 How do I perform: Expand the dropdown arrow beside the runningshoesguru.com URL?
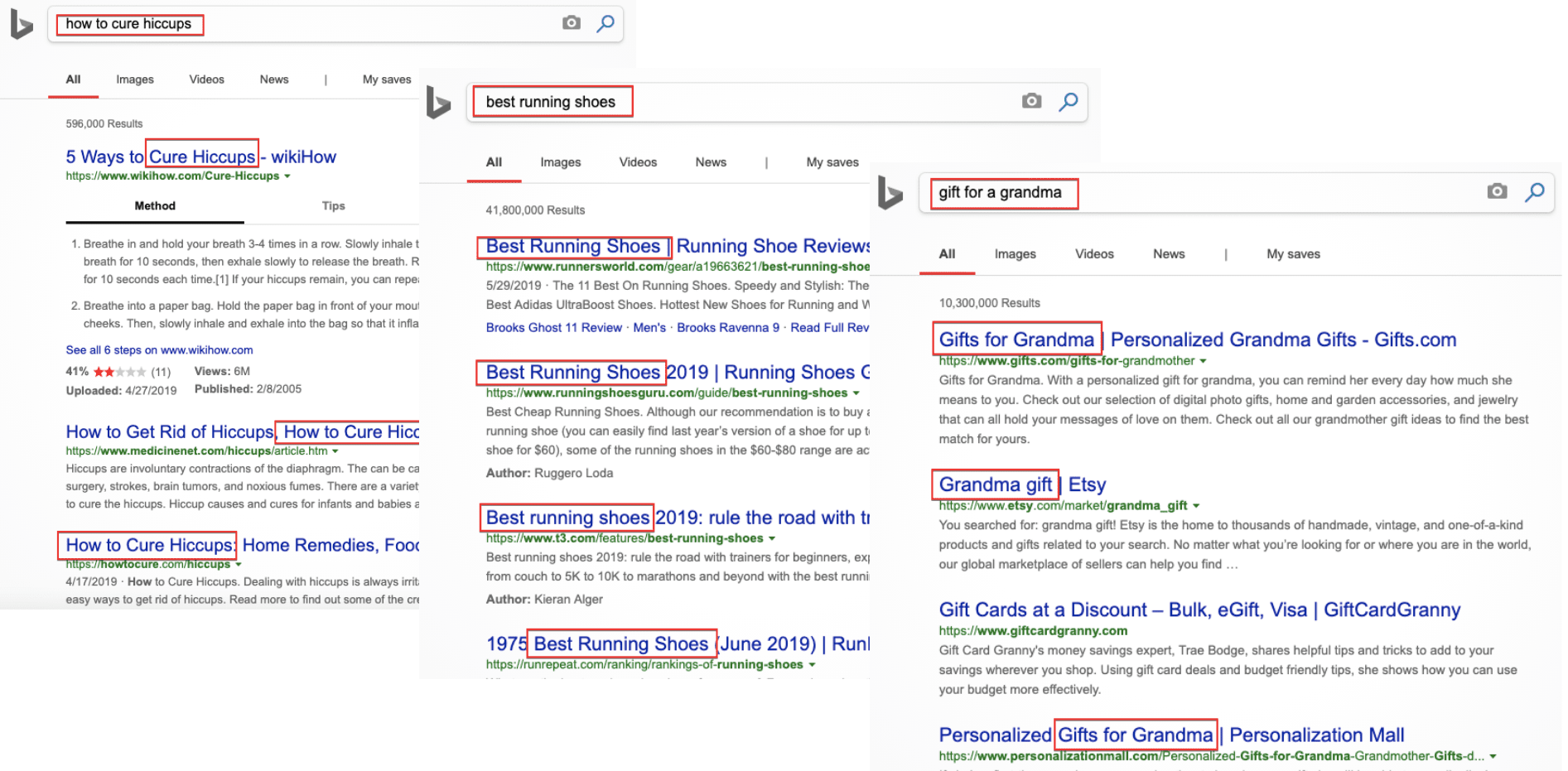(856, 393)
